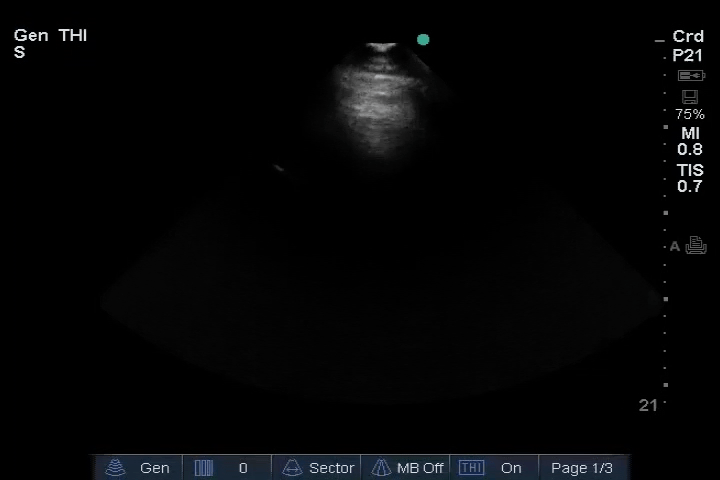Viewport: 720px width, 480px height.
Task: Click the Sector shape icon
Action: (293, 468)
